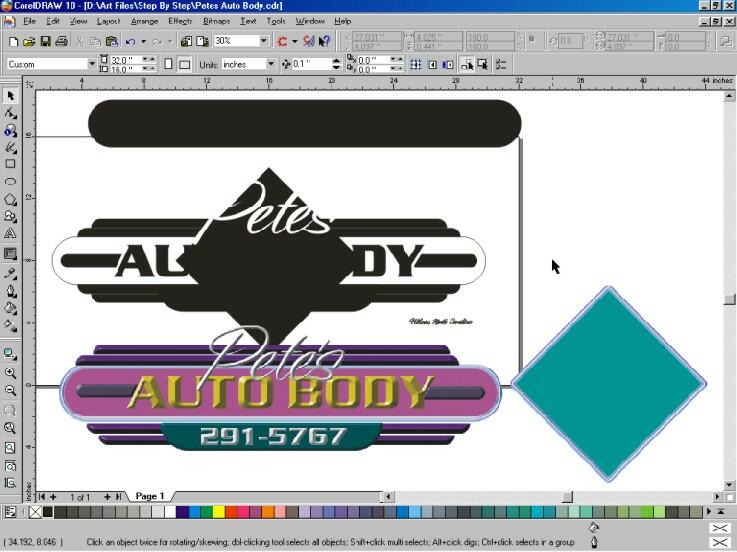Select the Text tool
Image resolution: width=737 pixels, height=552 pixels.
click(x=10, y=233)
